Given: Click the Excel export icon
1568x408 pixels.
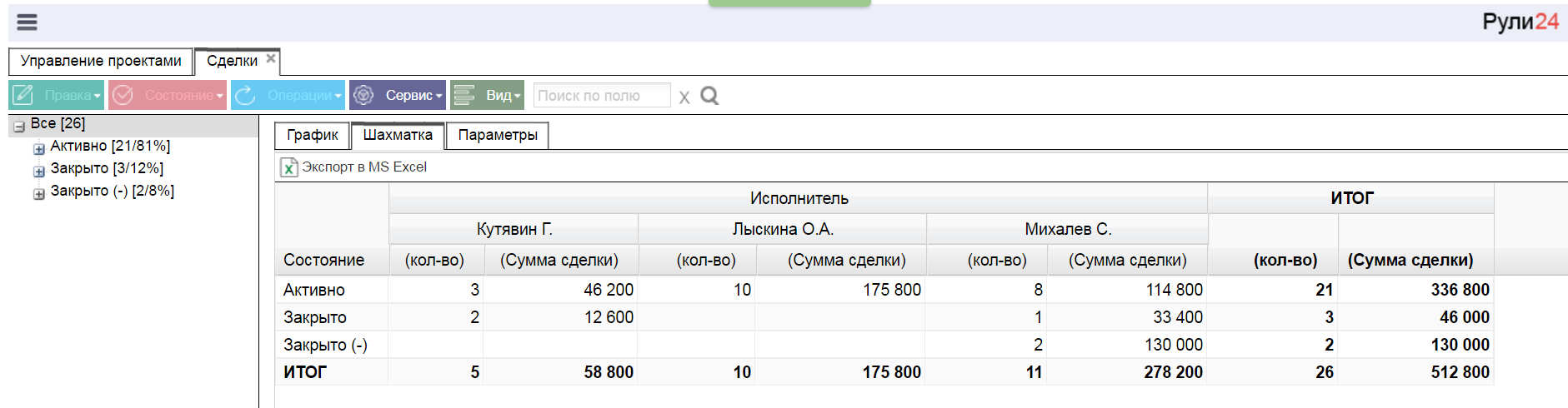Looking at the screenshot, I should [288, 167].
